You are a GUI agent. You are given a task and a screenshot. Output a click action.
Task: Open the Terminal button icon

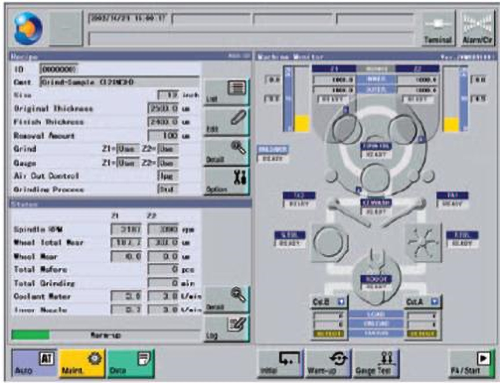point(438,28)
